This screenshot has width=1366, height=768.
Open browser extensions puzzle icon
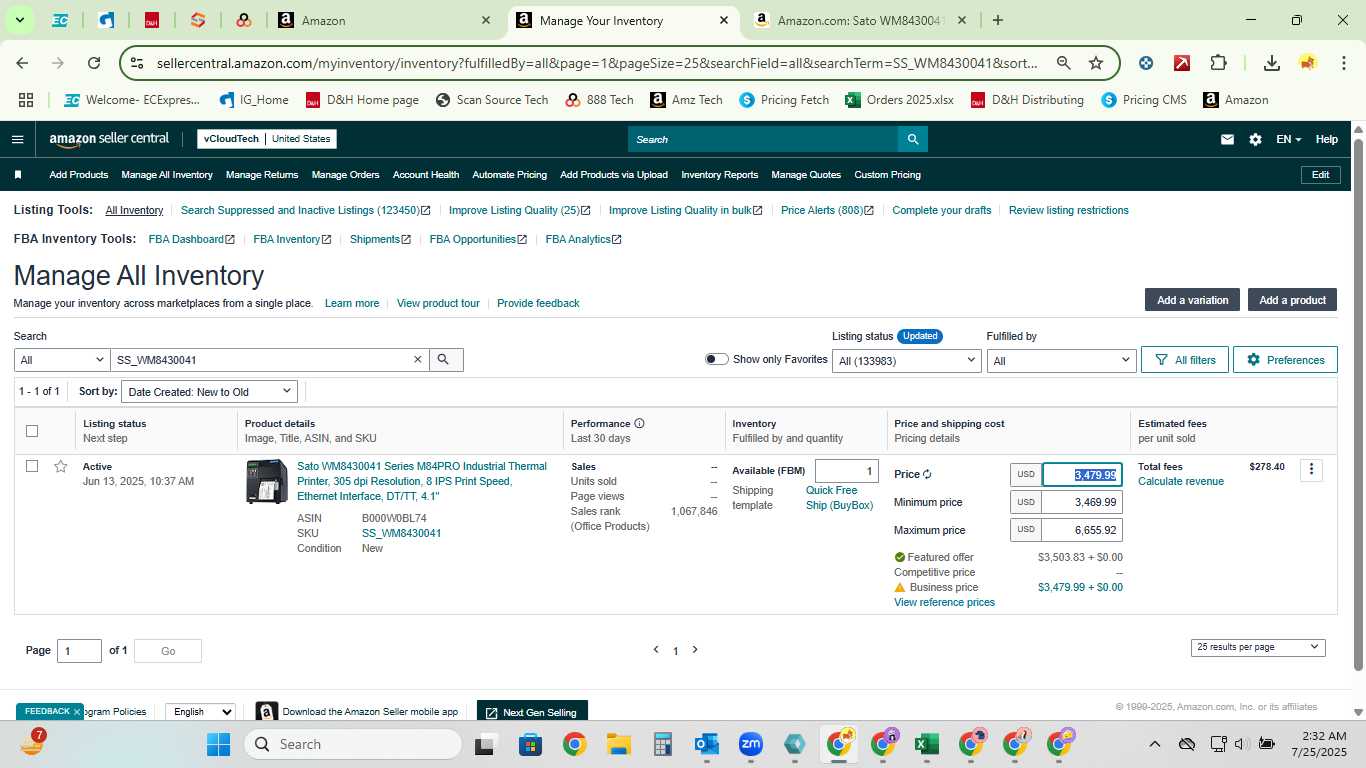(x=1218, y=63)
